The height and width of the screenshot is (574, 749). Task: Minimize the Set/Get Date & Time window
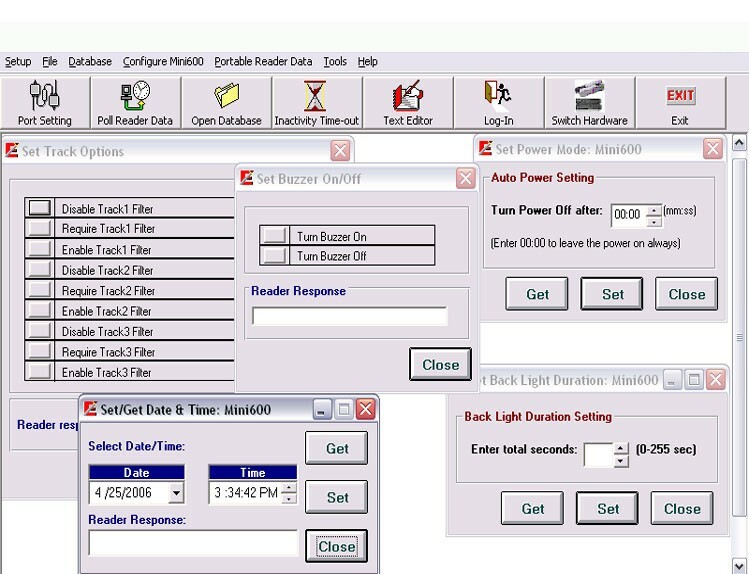(x=321, y=409)
